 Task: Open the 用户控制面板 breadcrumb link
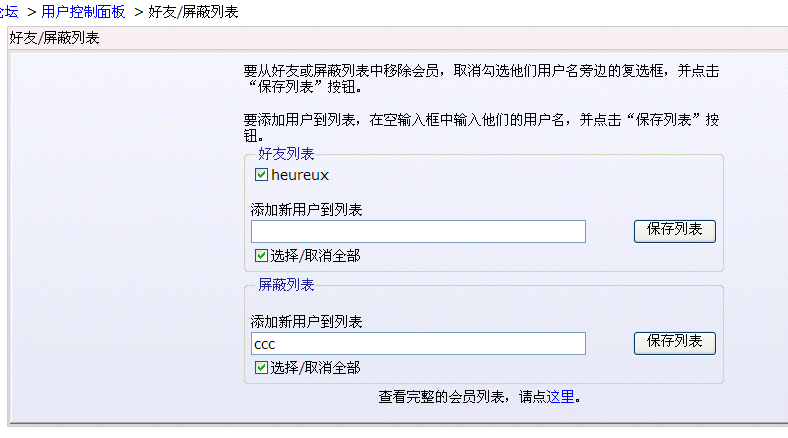(83, 11)
